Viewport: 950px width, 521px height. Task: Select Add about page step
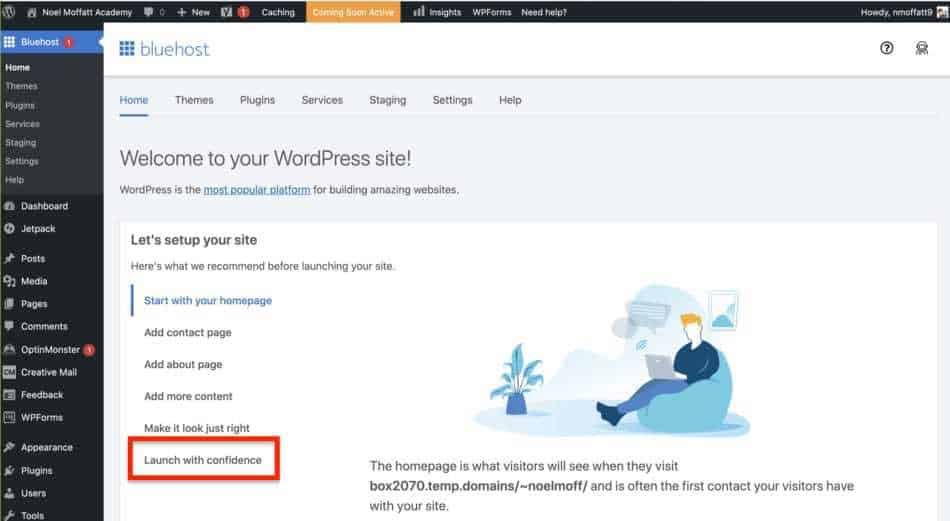pos(183,365)
